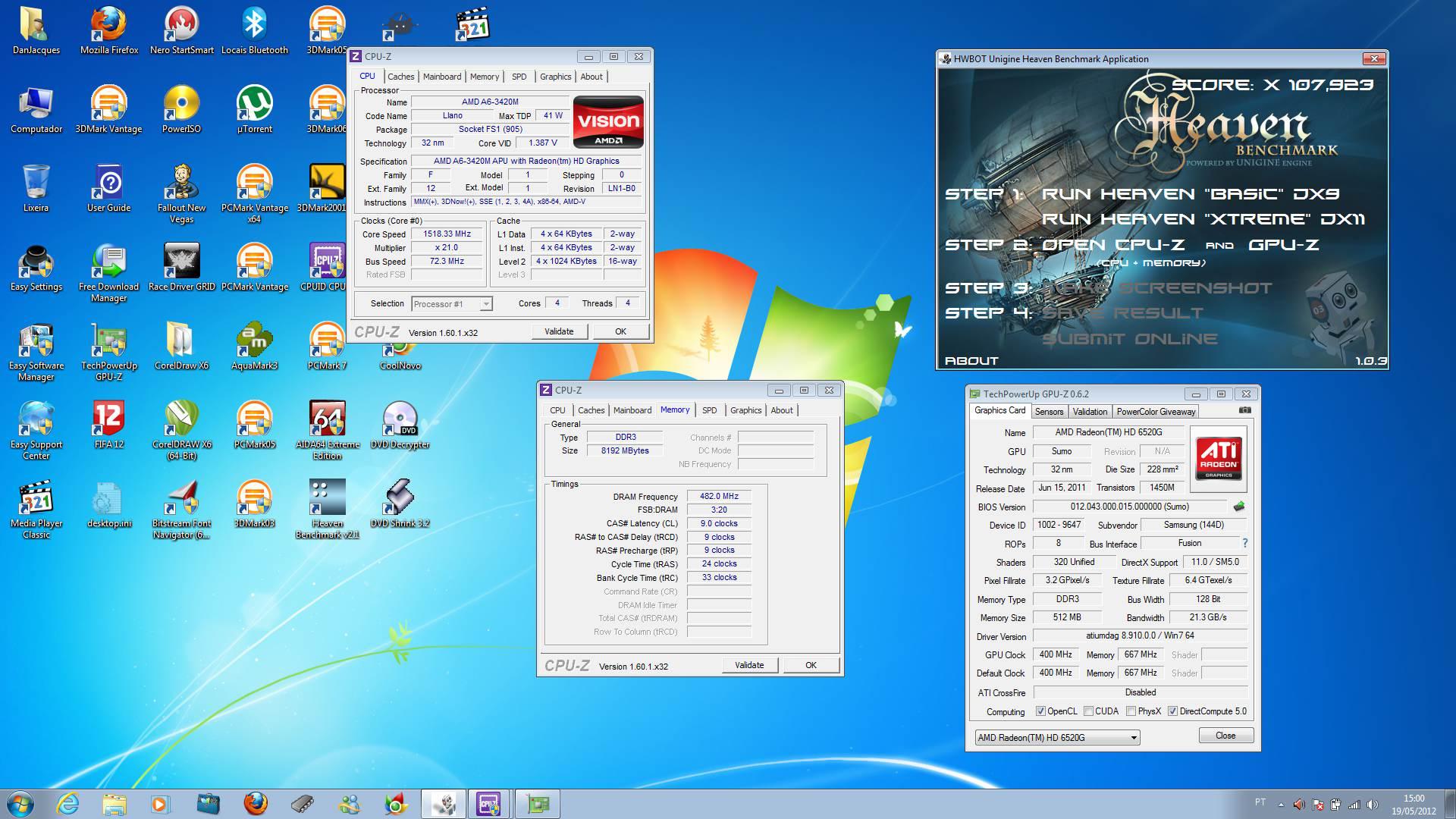This screenshot has width=1456, height=819.
Task: Switch to Graphics tab in memory CPU-Z
Action: coord(745,410)
